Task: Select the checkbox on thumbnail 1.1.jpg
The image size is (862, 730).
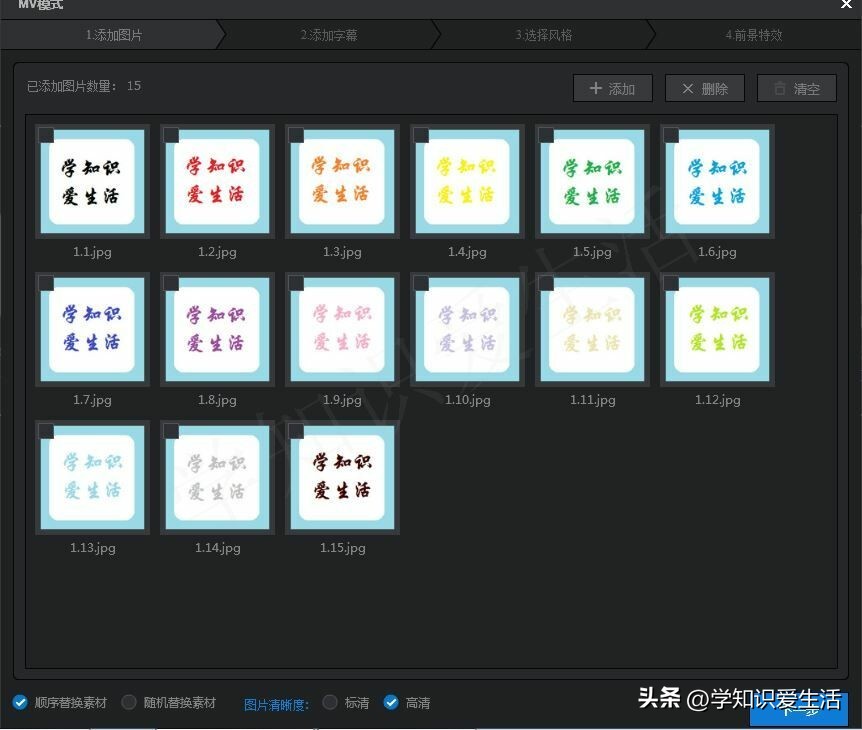Action: click(x=46, y=135)
